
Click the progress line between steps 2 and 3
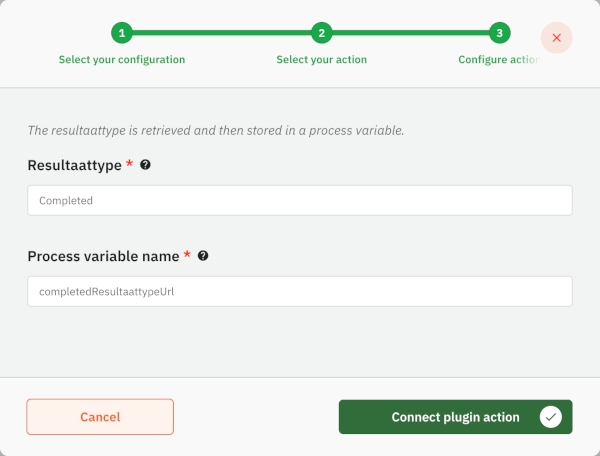pos(410,33)
